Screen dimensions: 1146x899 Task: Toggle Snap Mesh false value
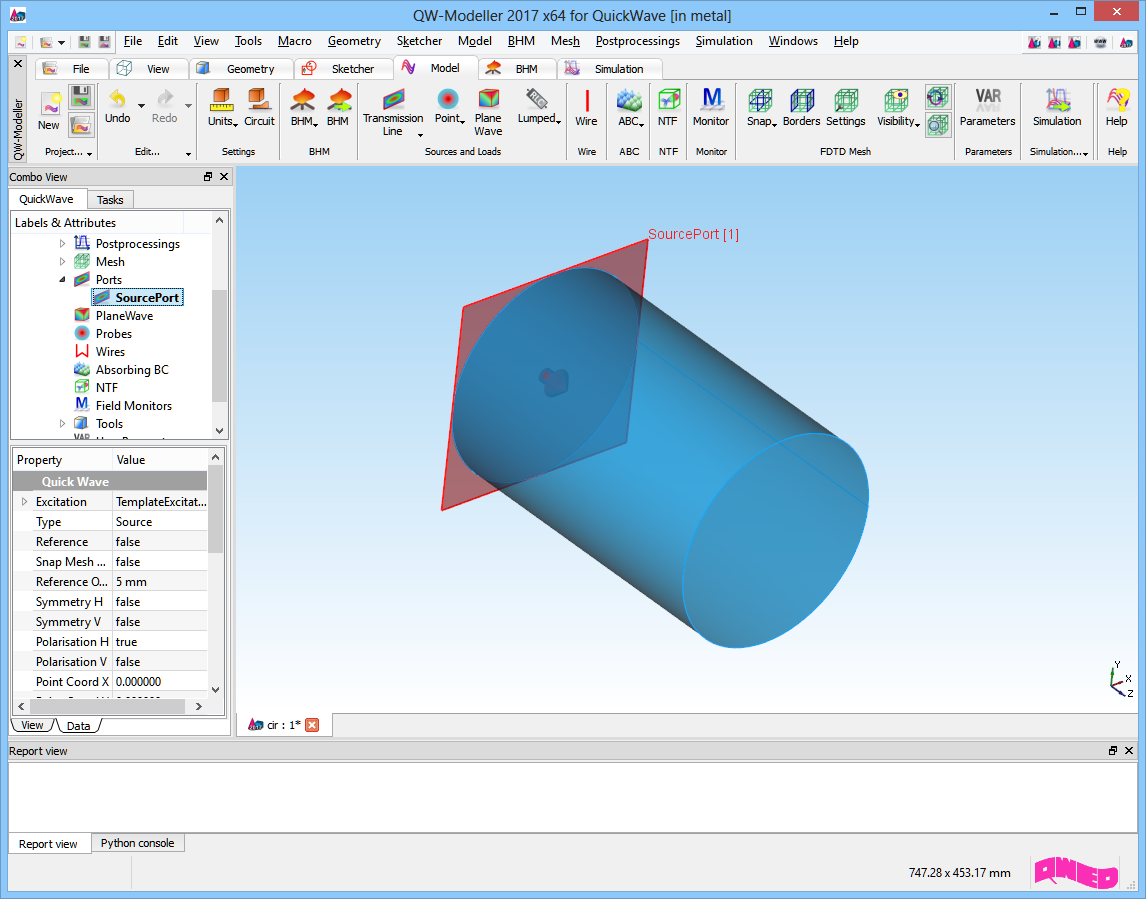[x=160, y=561]
